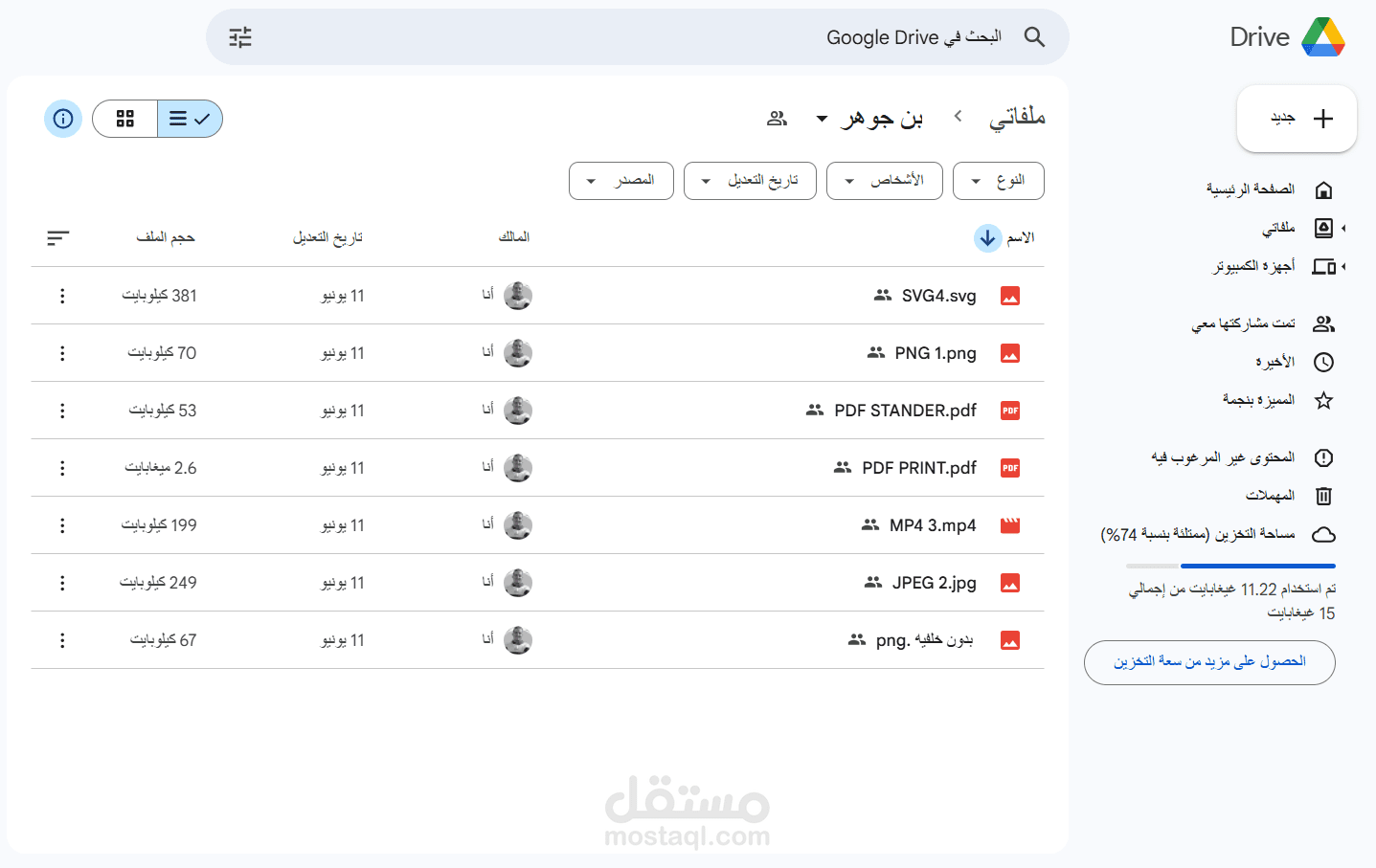
Task: Sort by the تاريخ التعديل column header
Action: 328,237
